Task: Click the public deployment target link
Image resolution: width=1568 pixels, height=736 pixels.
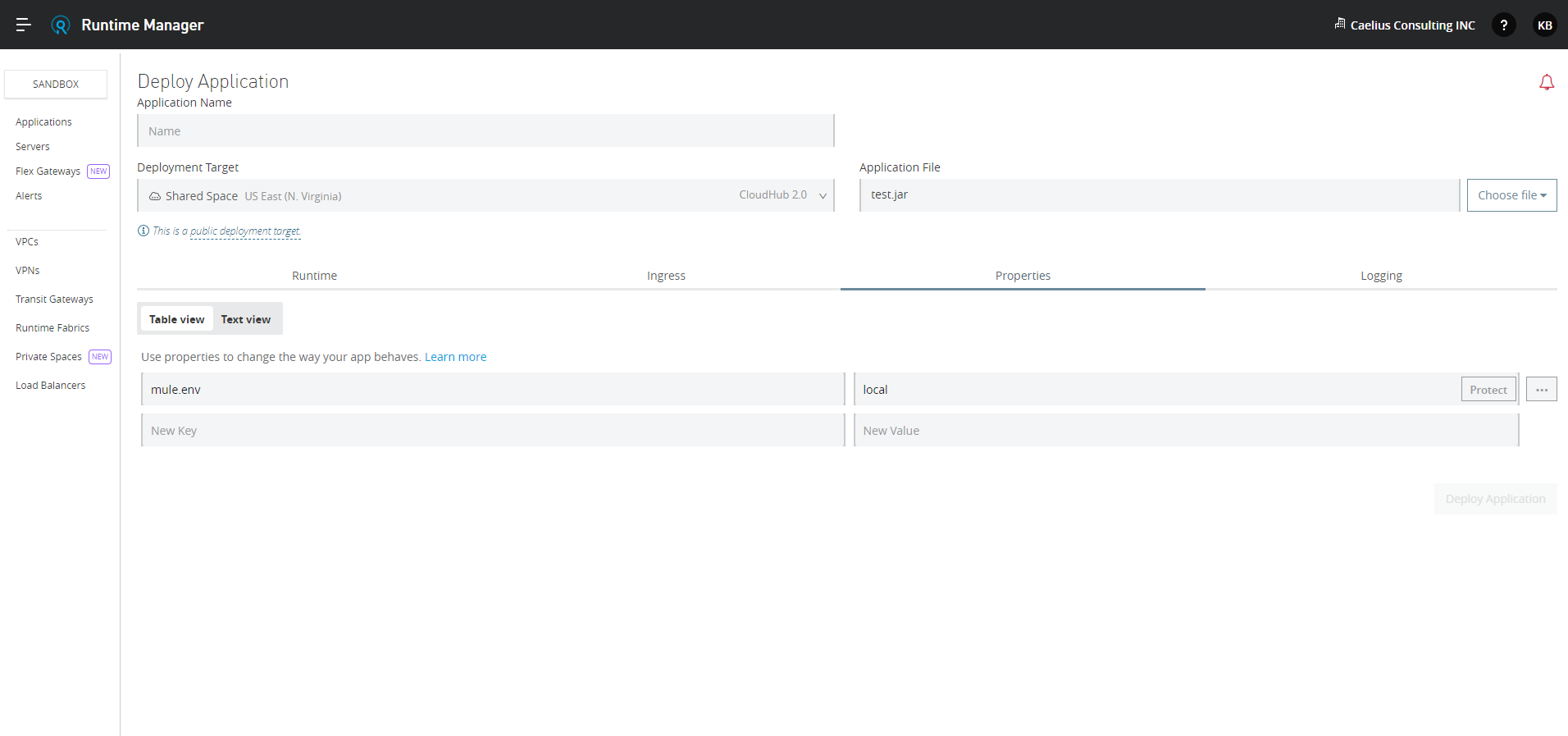Action: point(245,231)
